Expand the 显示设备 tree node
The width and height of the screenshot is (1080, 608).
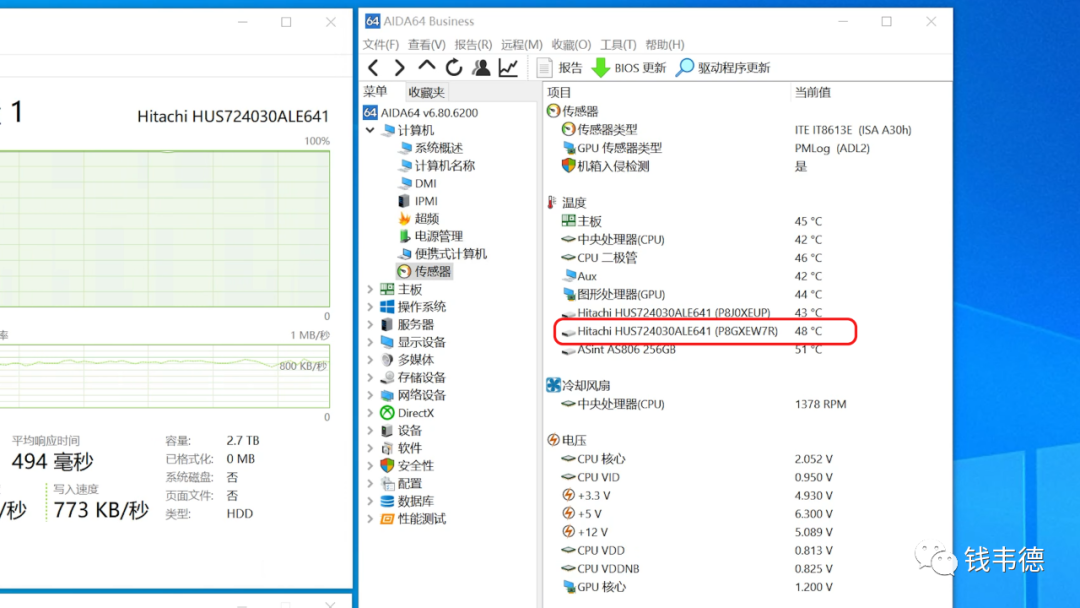pos(371,342)
